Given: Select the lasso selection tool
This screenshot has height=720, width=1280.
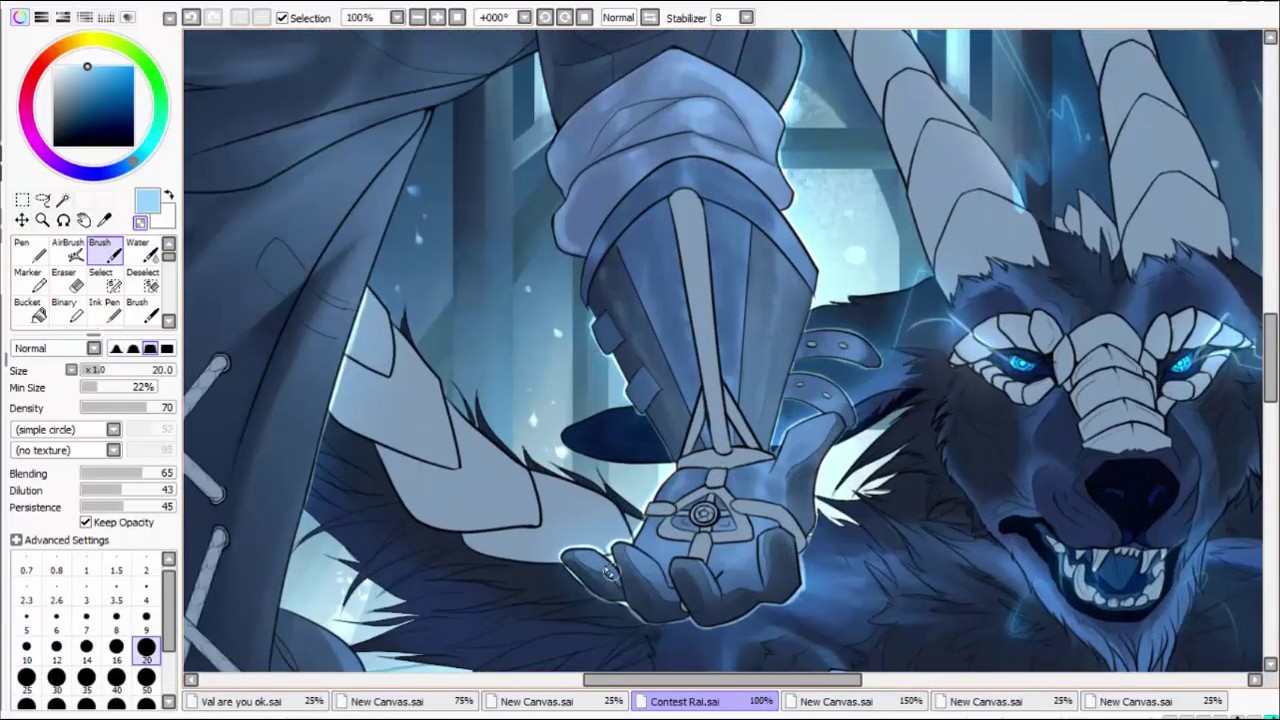Looking at the screenshot, I should coord(43,200).
